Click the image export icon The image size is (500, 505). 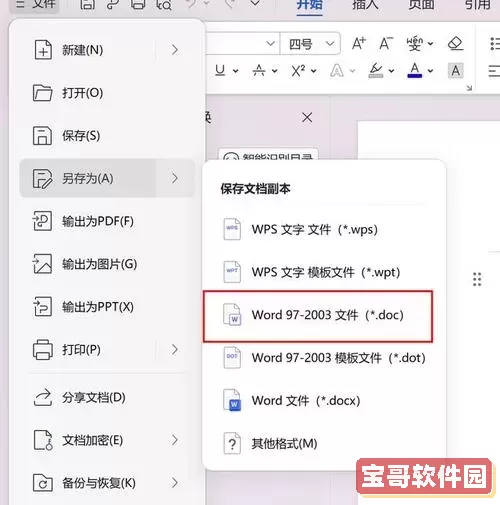click(x=42, y=264)
